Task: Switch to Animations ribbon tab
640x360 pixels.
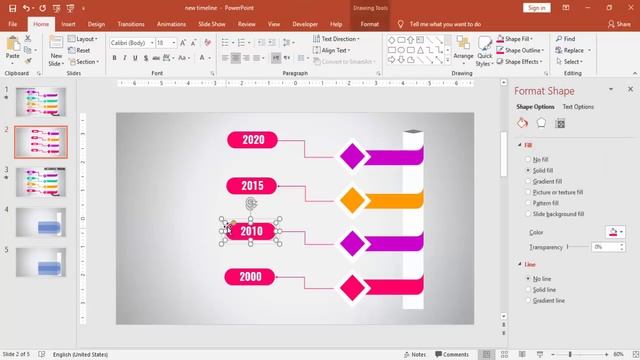Action: coord(171,24)
